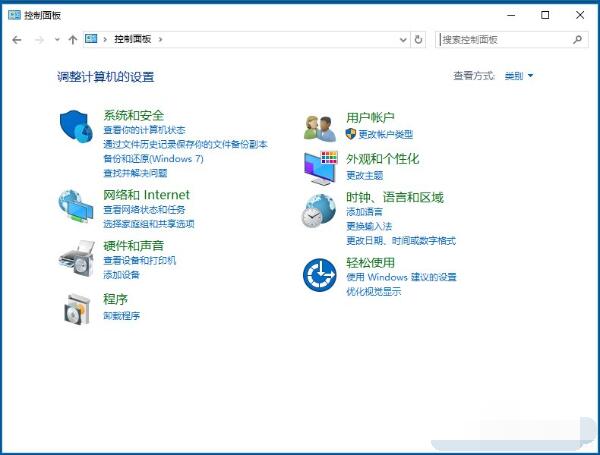This screenshot has height=455, width=600.
Task: Refresh the Control Panel view
Action: pyautogui.click(x=418, y=39)
